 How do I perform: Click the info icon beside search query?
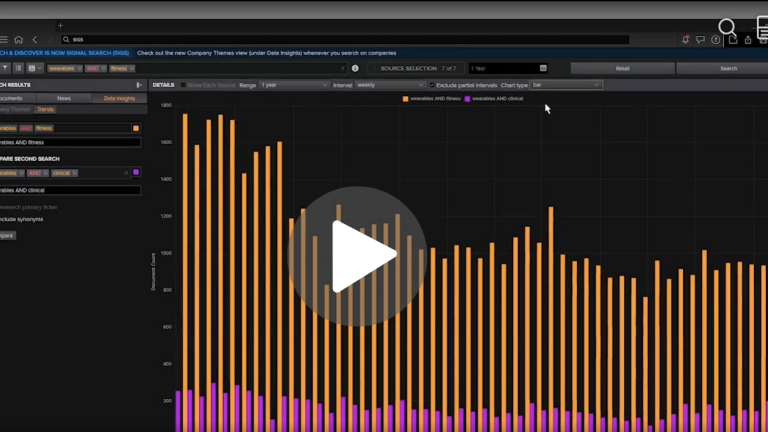click(x=355, y=68)
